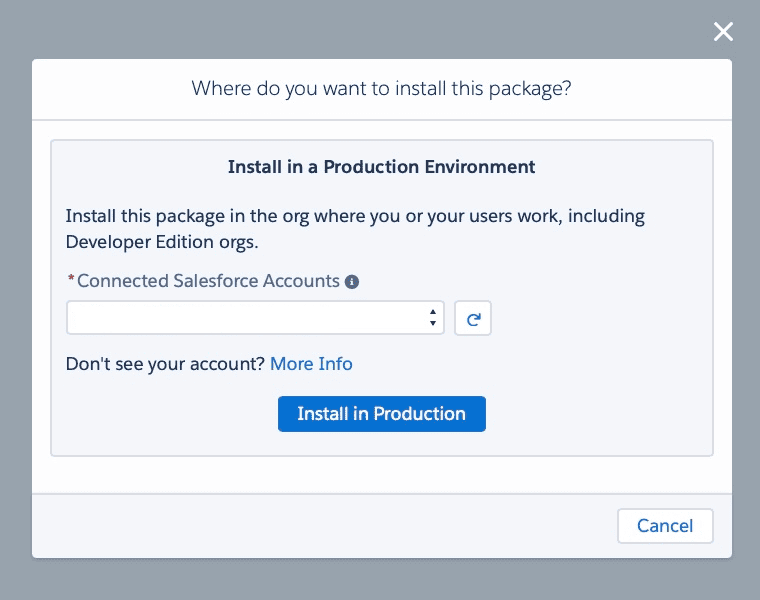Refresh the connected accounts list
Screen dimensions: 760x600
[x=473, y=318]
